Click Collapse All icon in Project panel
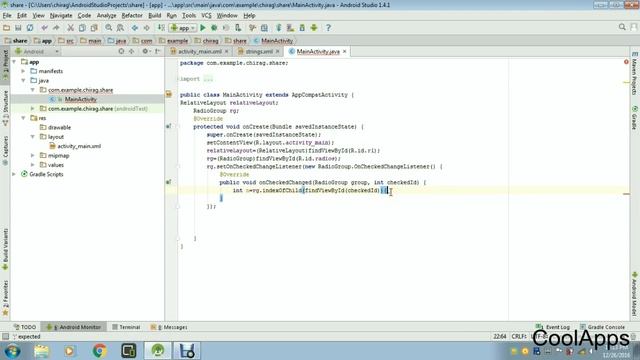Screen dimensions: 640x360 click(x=131, y=51)
